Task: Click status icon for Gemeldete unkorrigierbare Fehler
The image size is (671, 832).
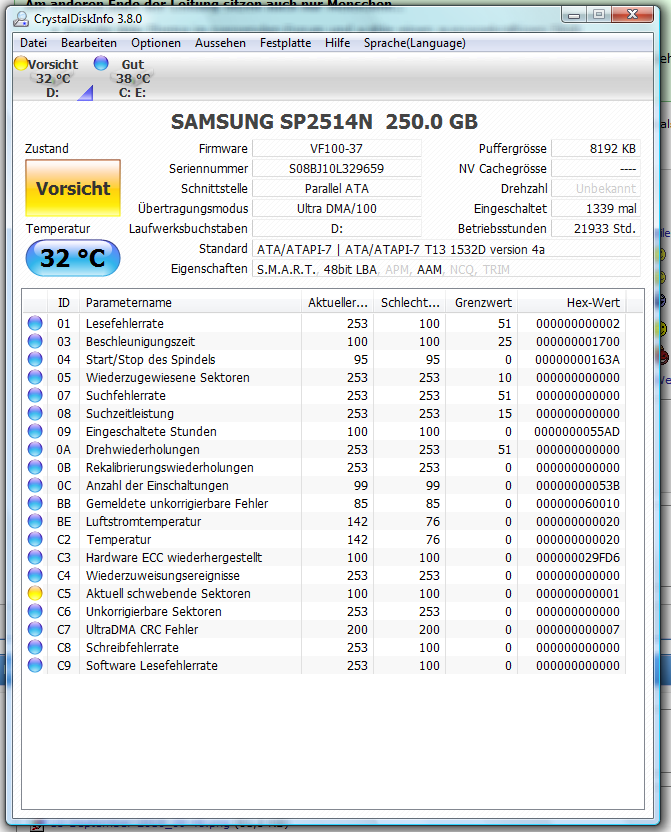Action: coord(35,504)
